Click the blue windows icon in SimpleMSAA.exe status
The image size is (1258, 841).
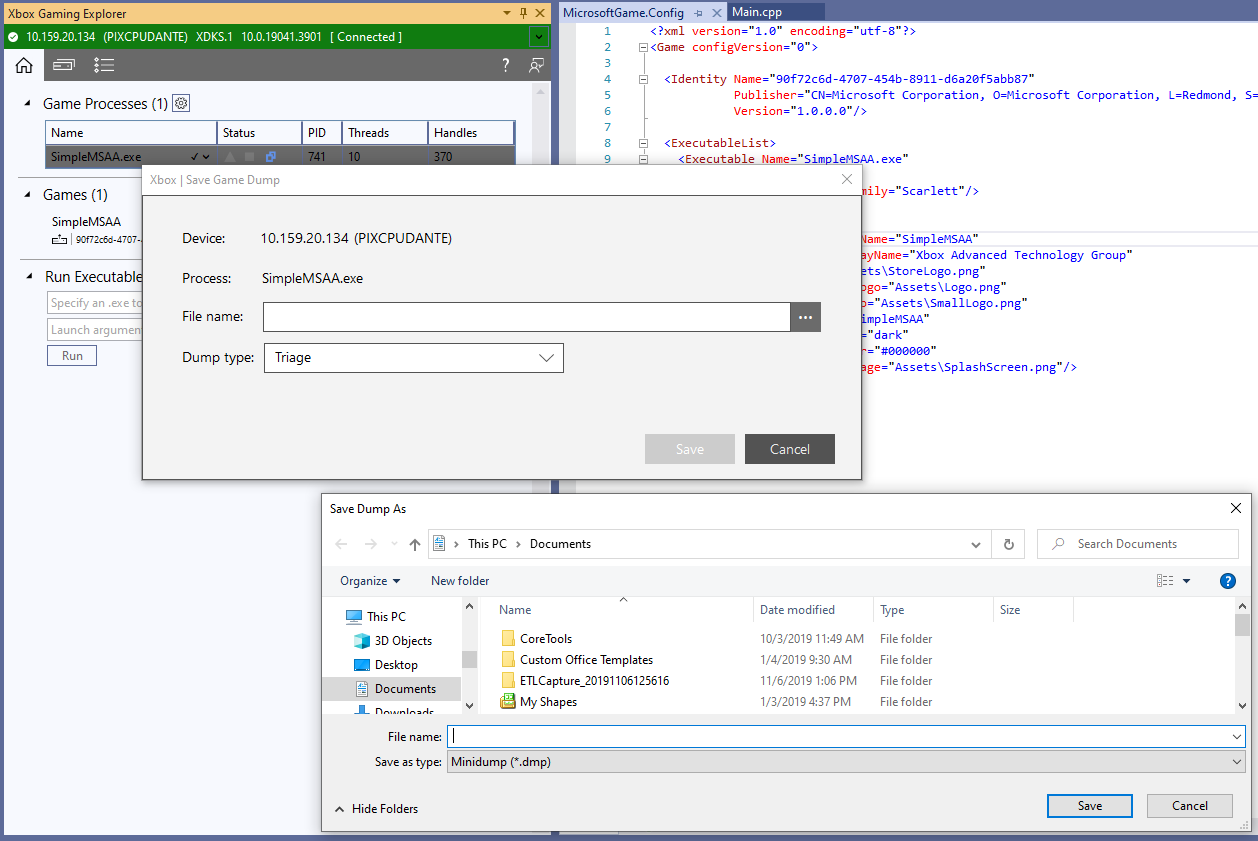270,157
